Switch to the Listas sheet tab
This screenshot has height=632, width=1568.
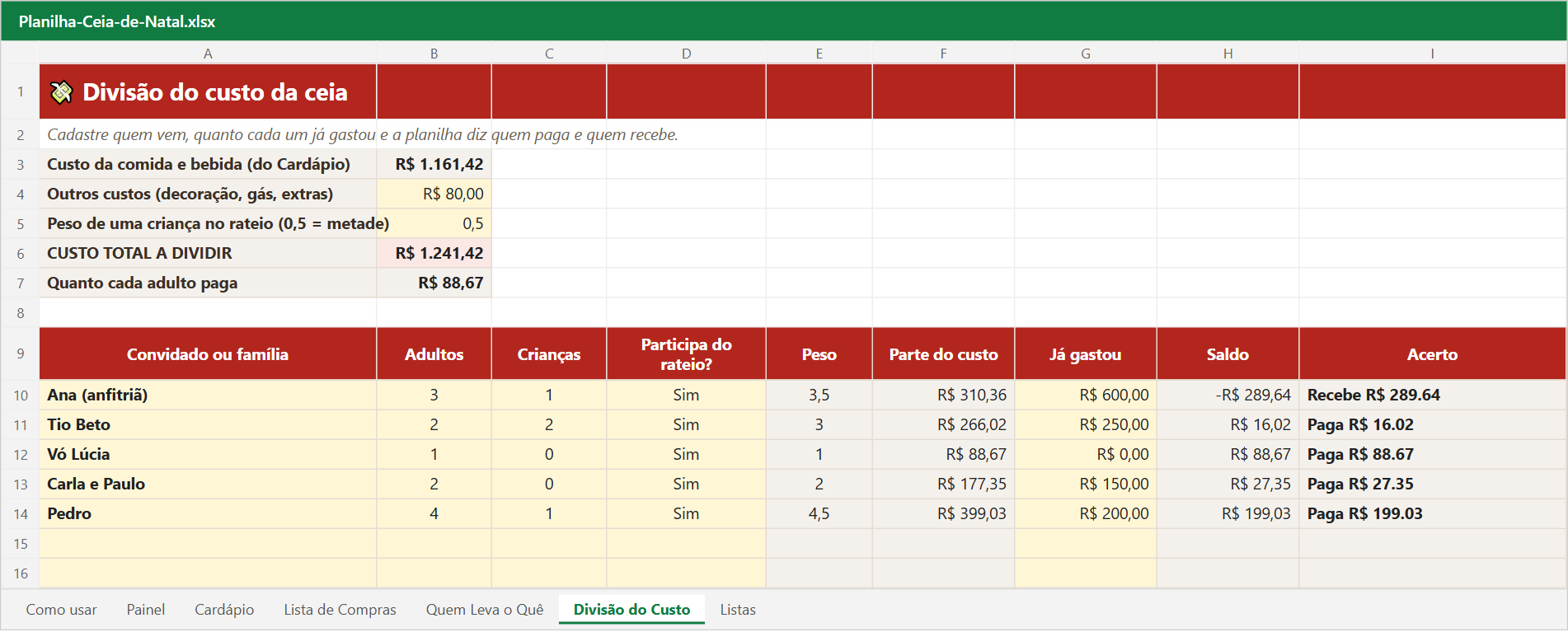click(738, 610)
